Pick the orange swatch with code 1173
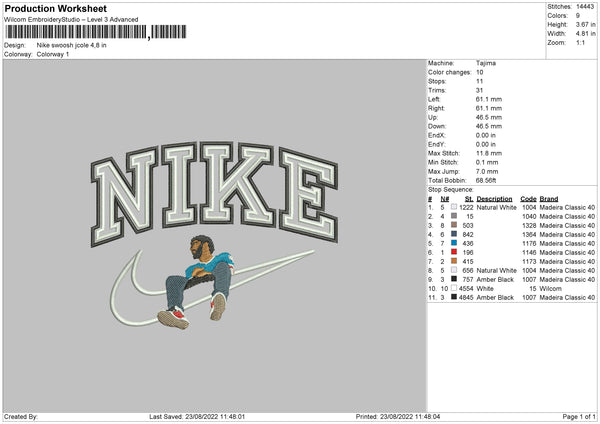Screen dimensions: 600x424 click(x=454, y=261)
